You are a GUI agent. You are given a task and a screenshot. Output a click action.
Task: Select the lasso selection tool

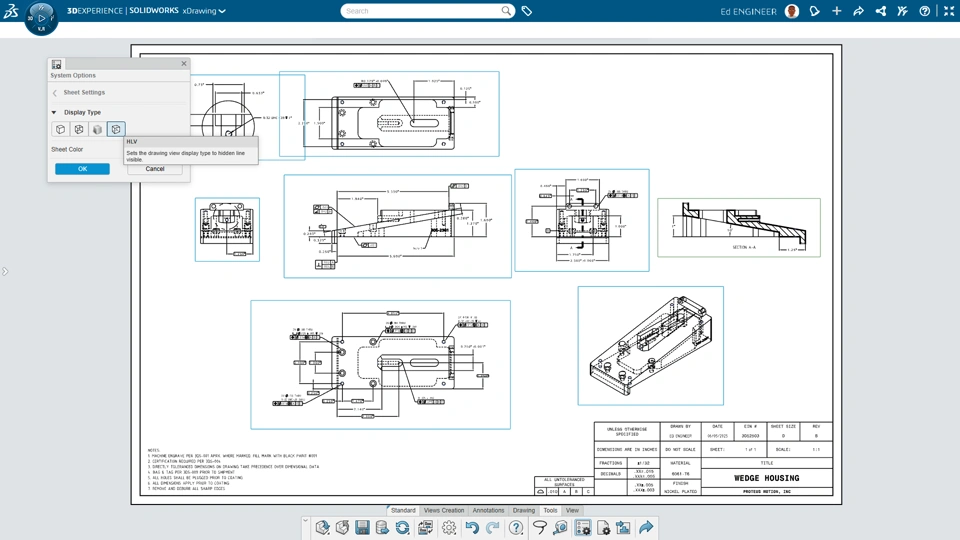pyautogui.click(x=539, y=527)
